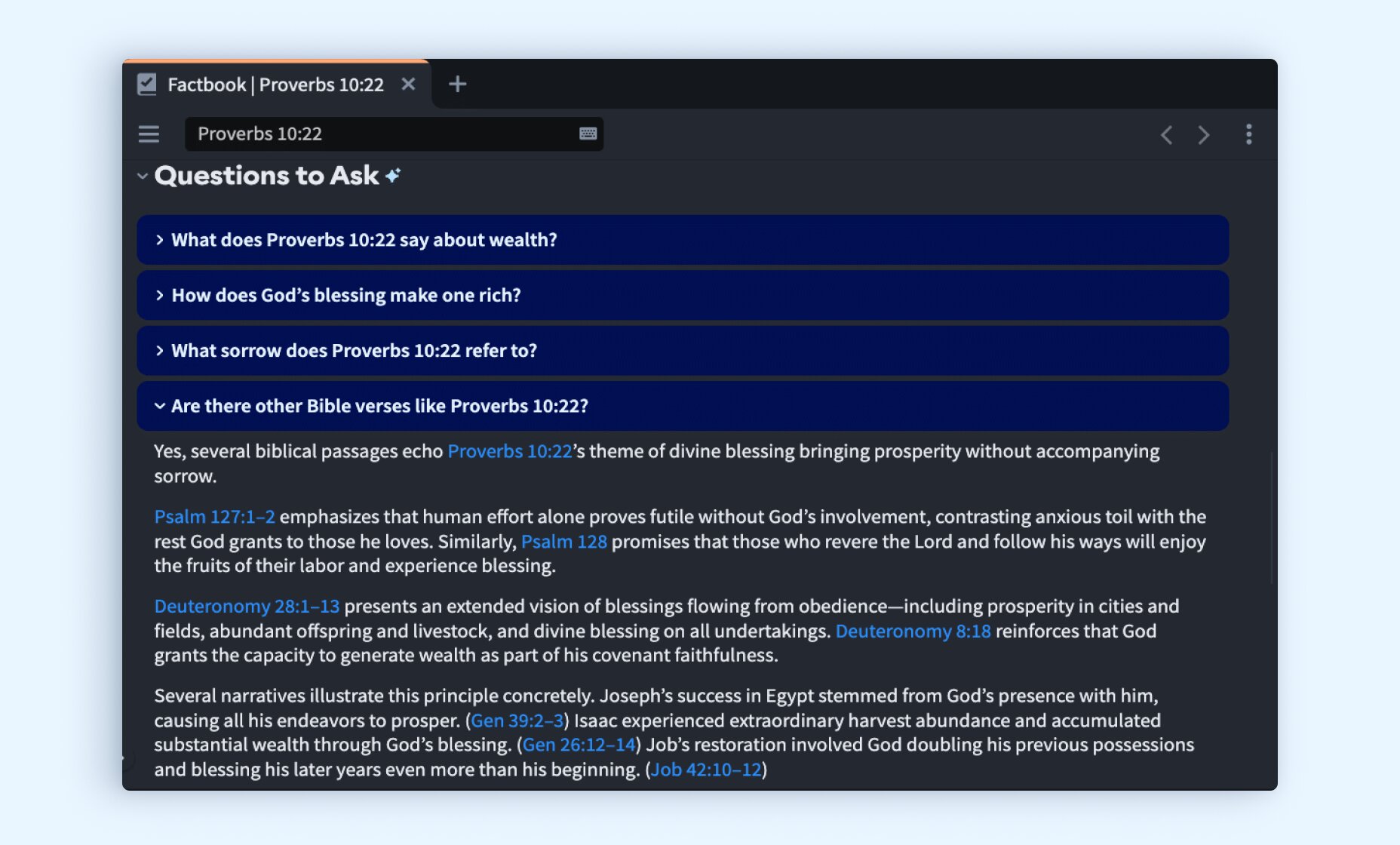
Task: Open the Psalm 128 link
Action: tap(564, 542)
